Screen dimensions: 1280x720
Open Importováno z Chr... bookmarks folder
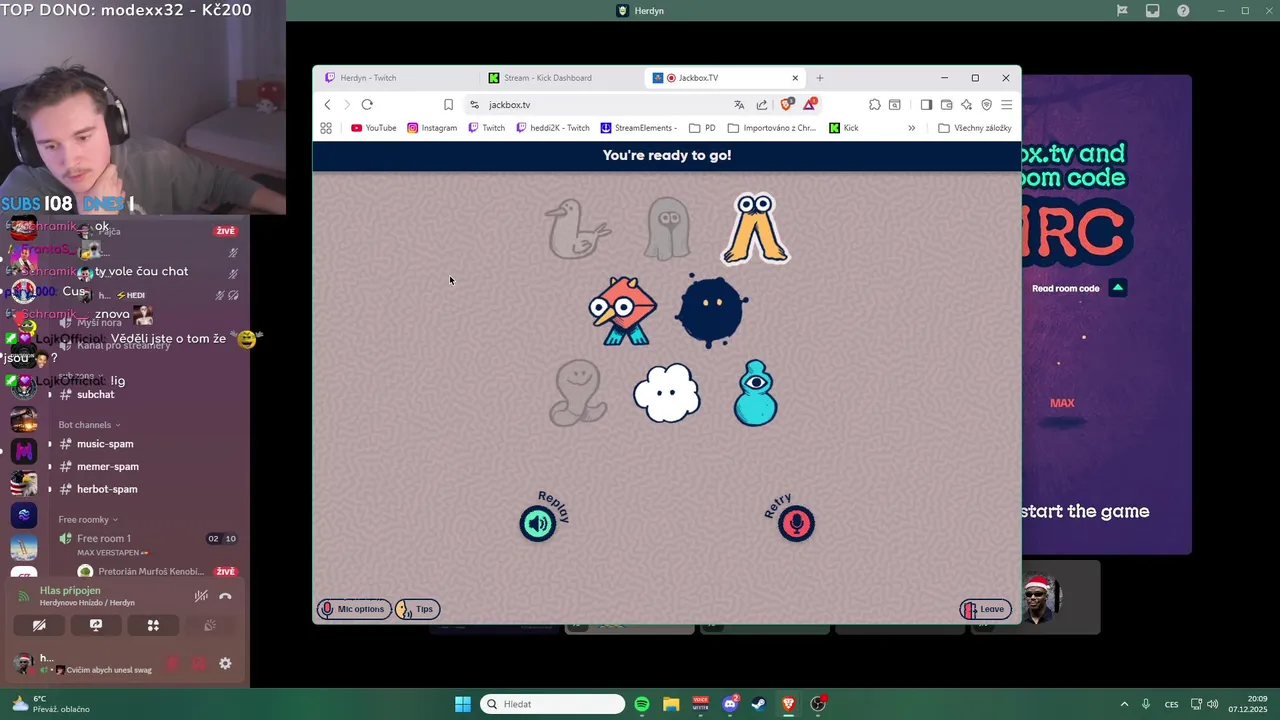772,128
